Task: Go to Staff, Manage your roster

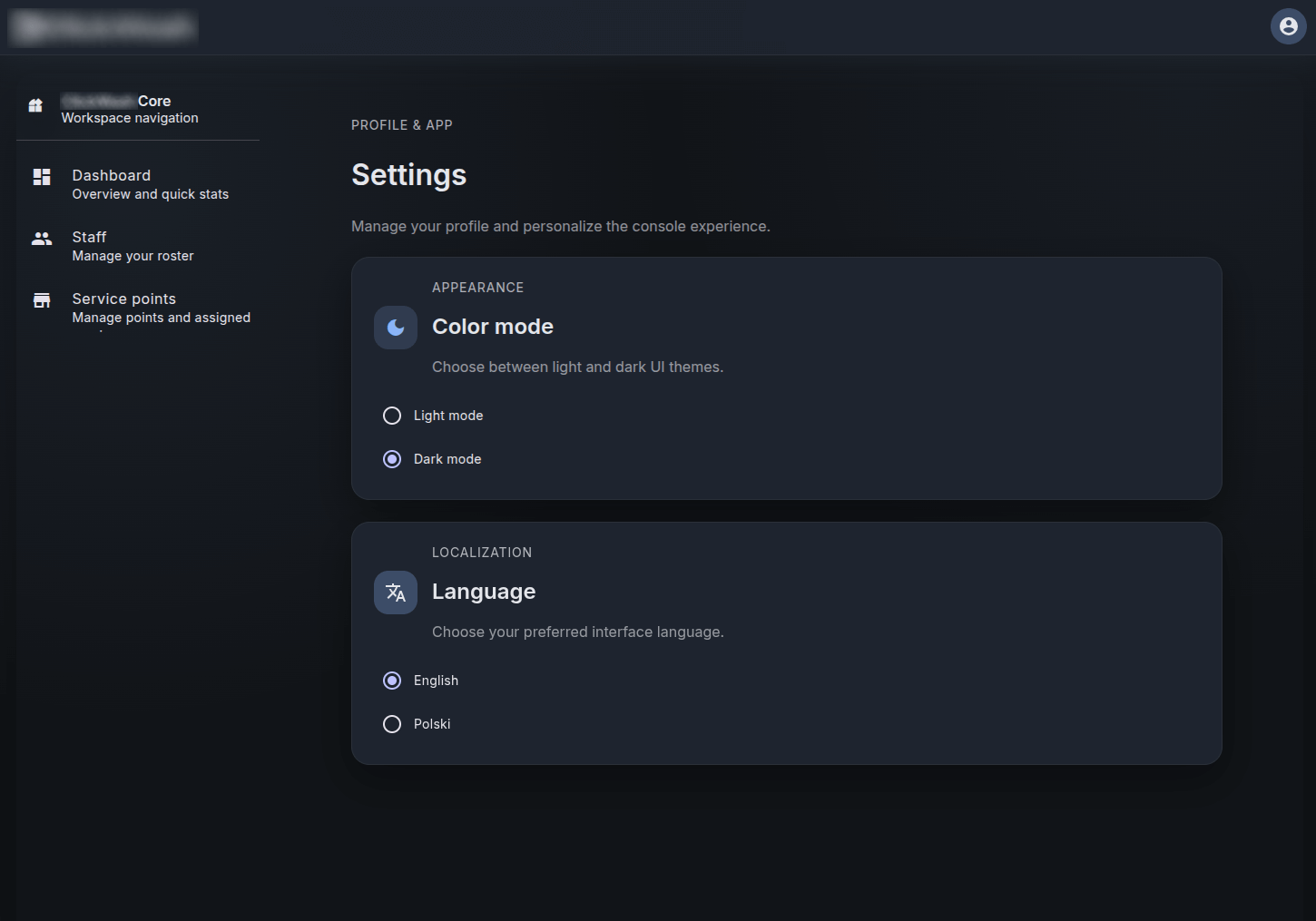Action: pyautogui.click(x=133, y=246)
